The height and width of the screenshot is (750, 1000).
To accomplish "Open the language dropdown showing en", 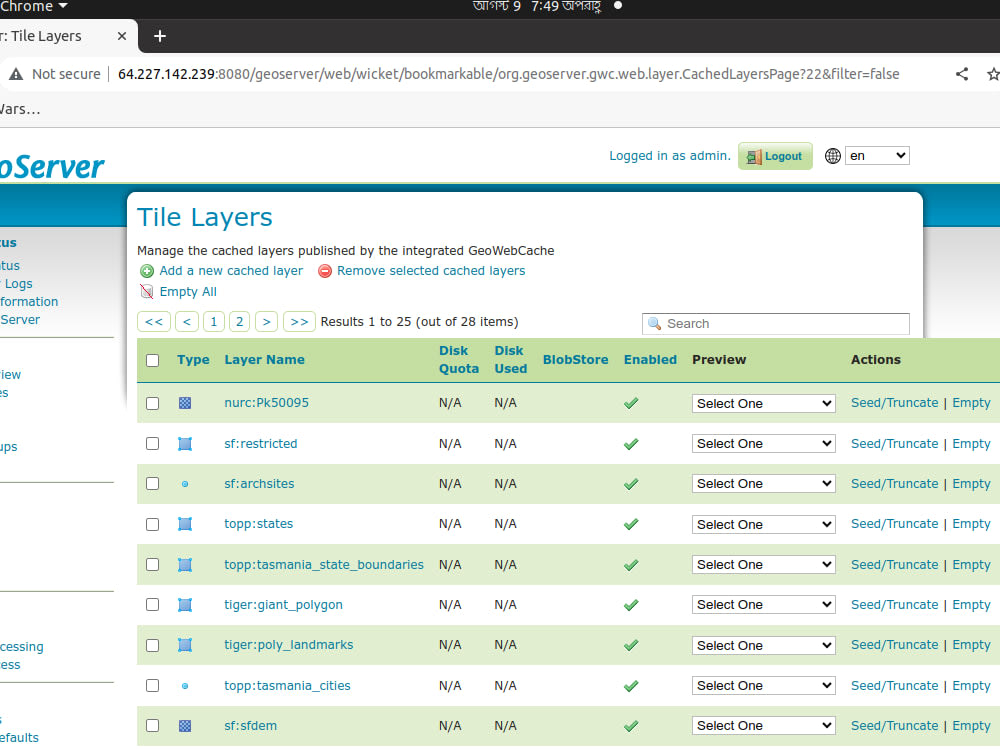I will point(878,156).
